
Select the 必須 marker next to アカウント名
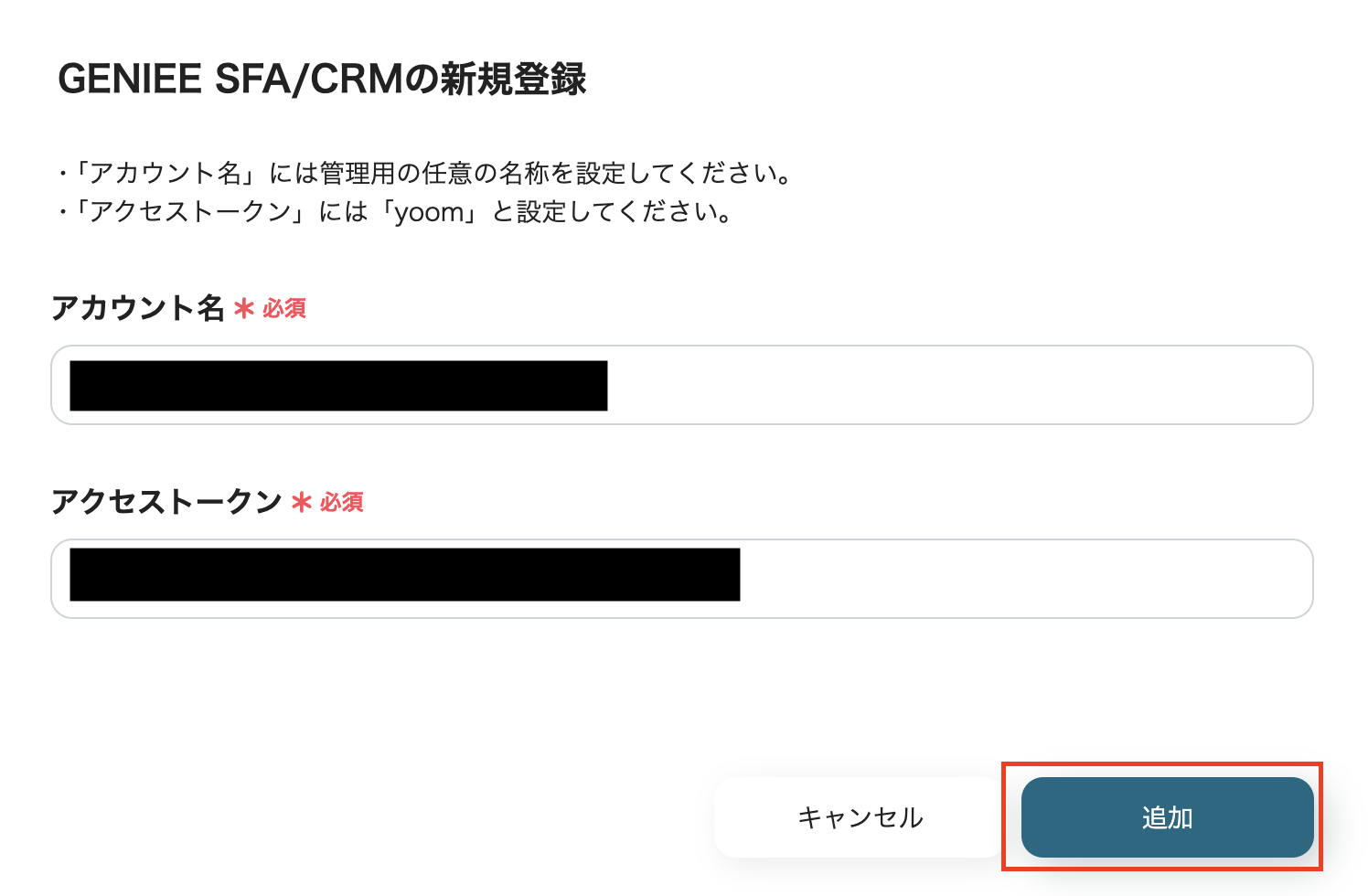(284, 309)
